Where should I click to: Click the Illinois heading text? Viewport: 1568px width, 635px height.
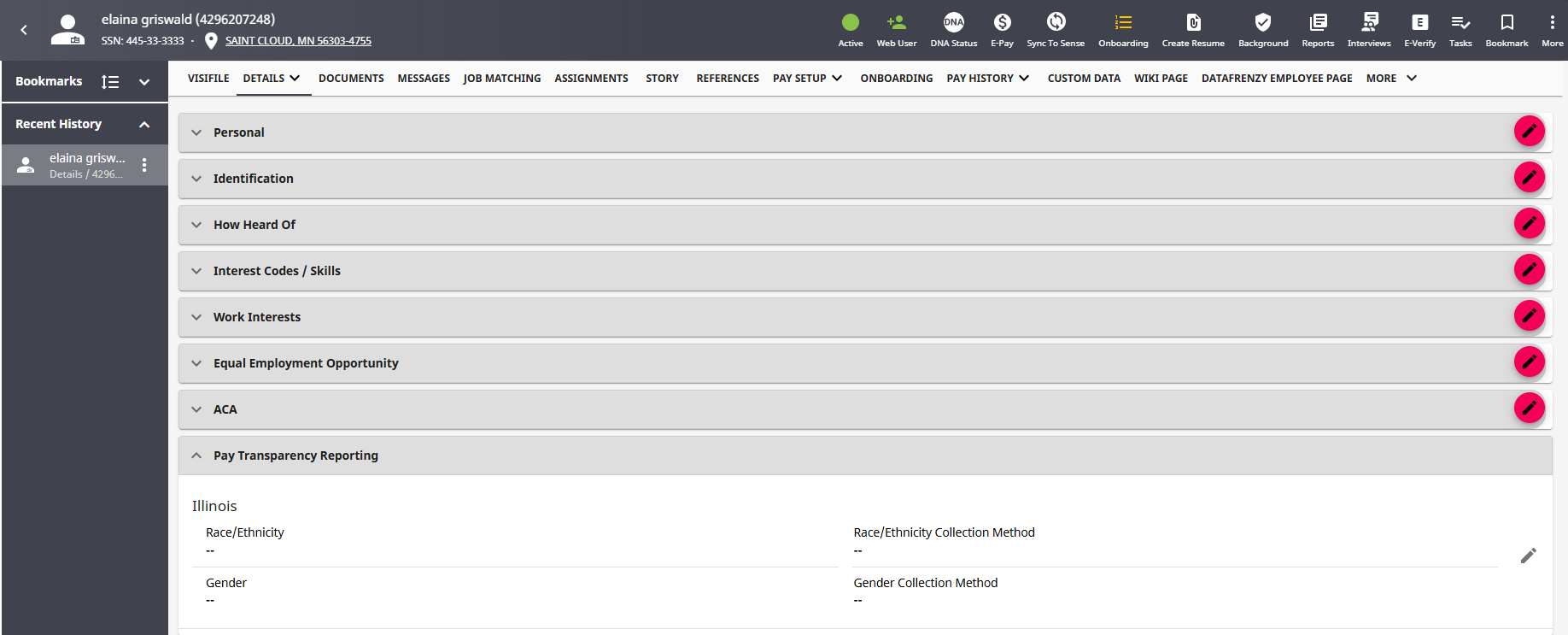214,506
